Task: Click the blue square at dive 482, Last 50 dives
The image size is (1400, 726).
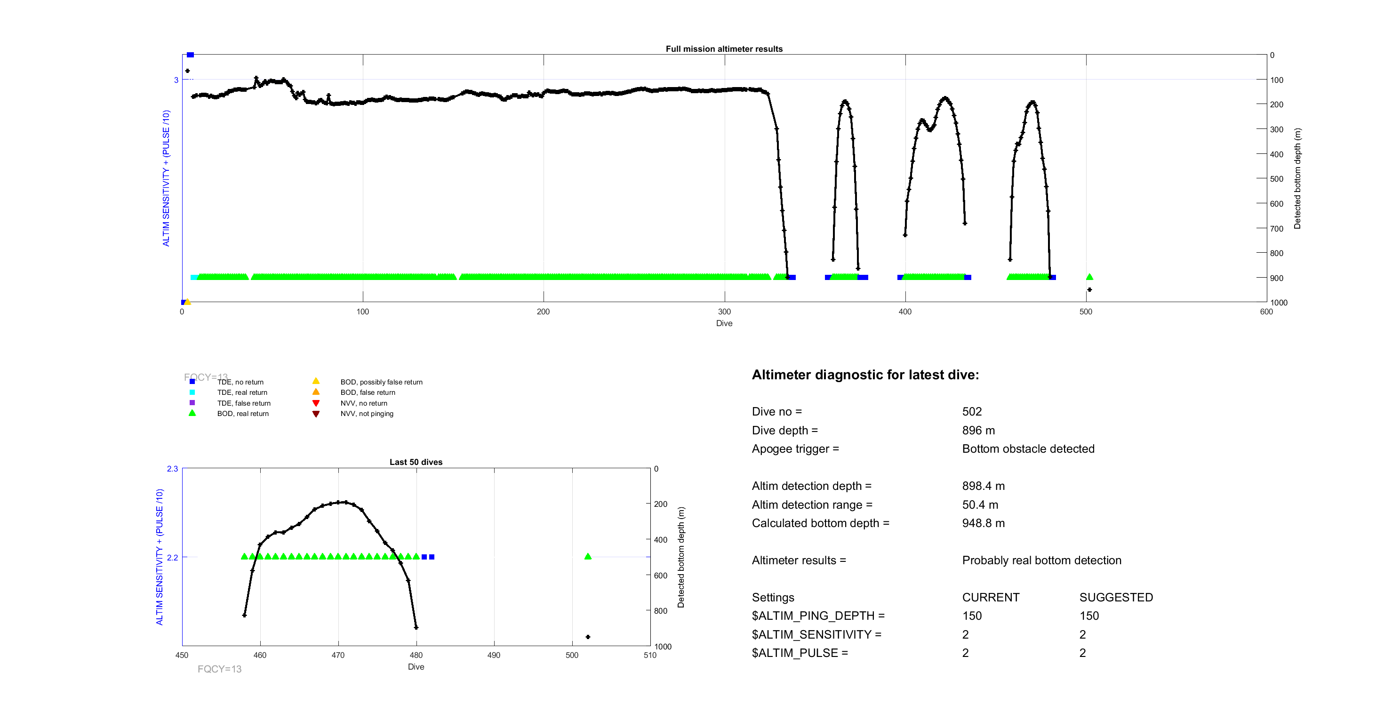Action: [x=432, y=557]
